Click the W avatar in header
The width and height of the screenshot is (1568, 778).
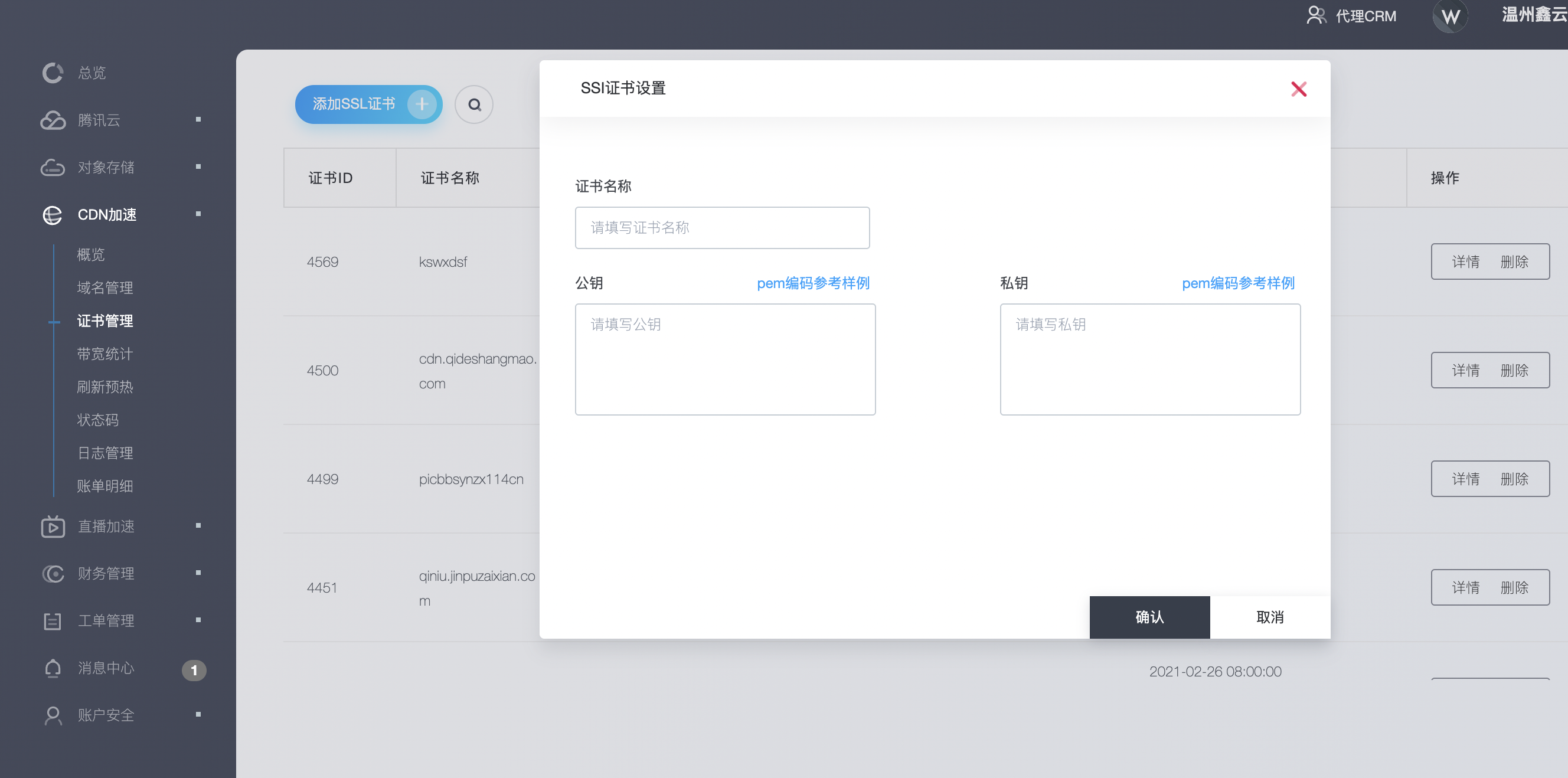click(1451, 16)
